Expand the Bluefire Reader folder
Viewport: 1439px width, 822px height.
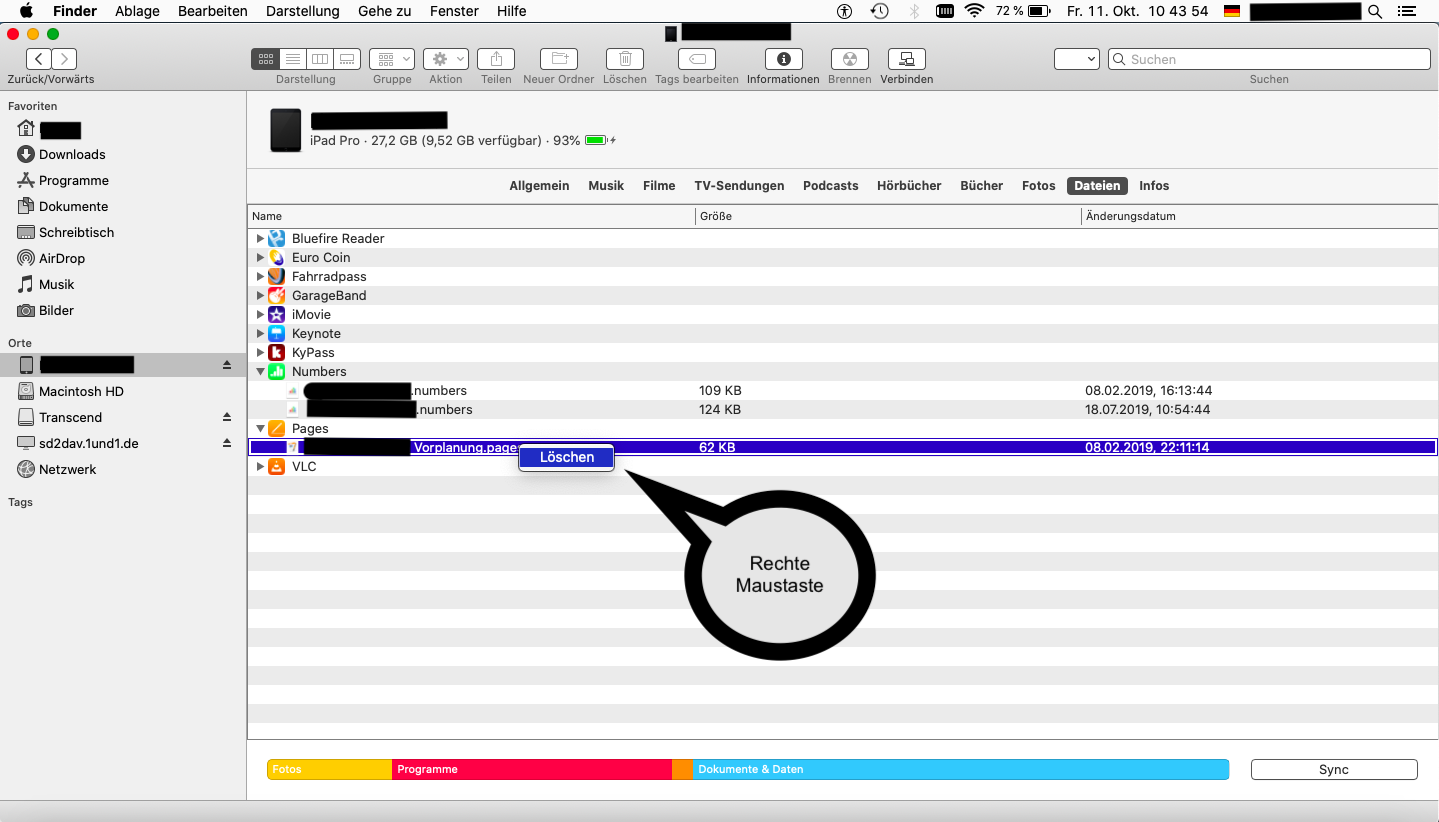click(x=260, y=238)
